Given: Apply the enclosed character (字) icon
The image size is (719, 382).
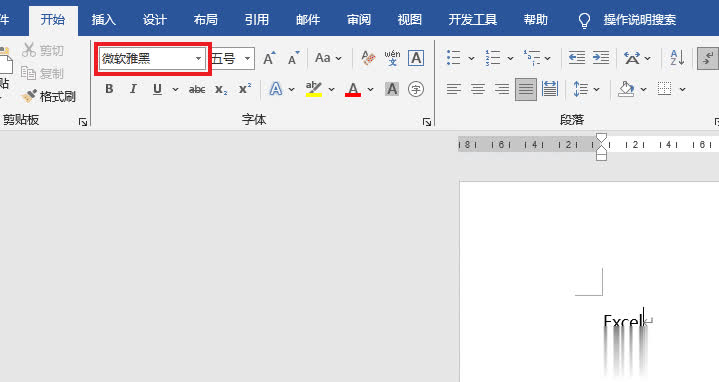Looking at the screenshot, I should (416, 89).
